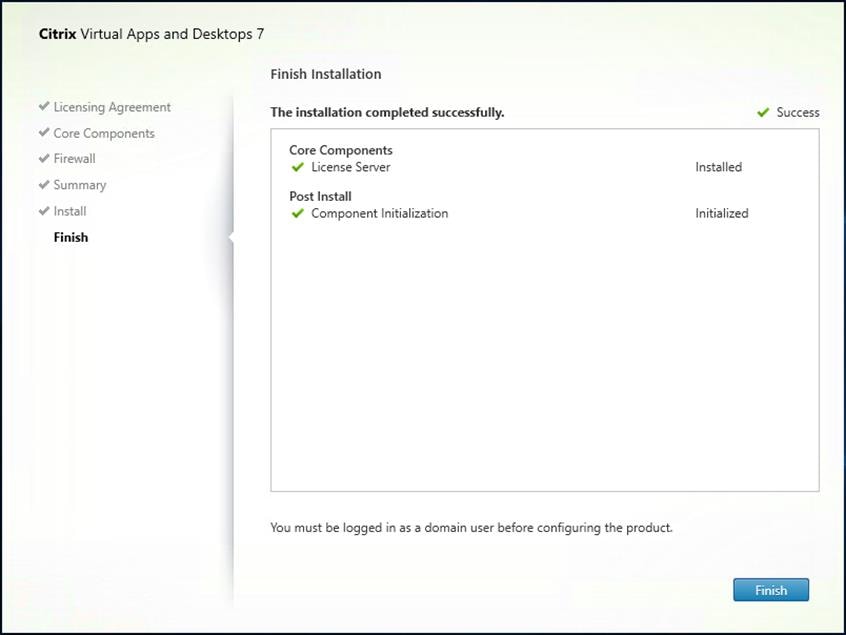Click the Finish button
This screenshot has height=635, width=846.
point(771,590)
